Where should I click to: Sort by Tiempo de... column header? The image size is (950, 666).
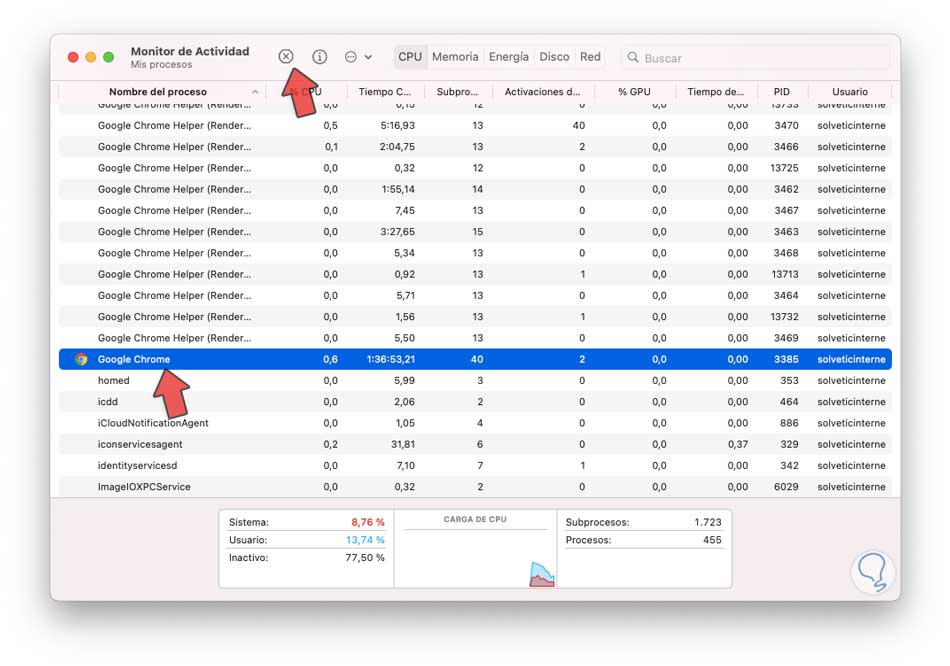coord(715,92)
